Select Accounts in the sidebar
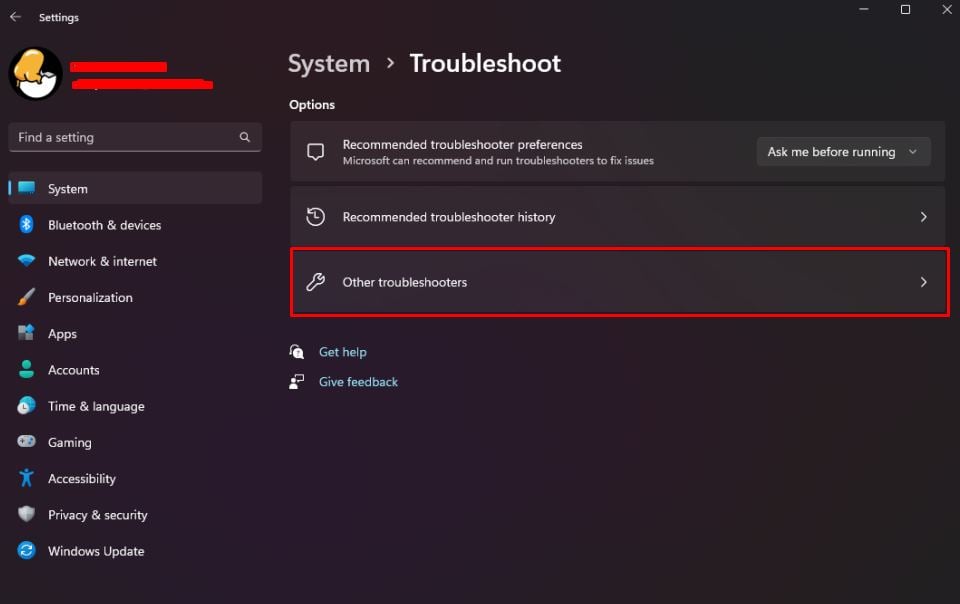 coord(74,370)
